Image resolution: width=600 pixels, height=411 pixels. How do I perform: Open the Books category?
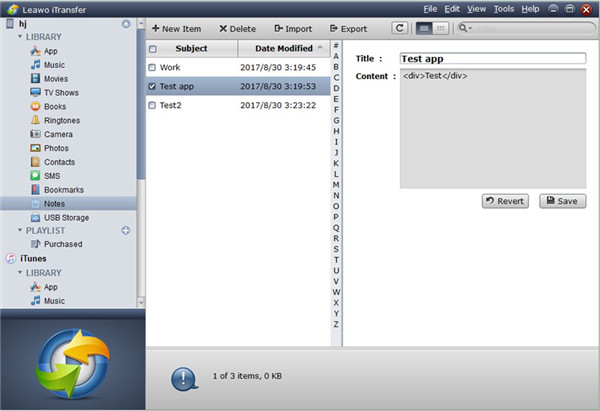pos(55,106)
